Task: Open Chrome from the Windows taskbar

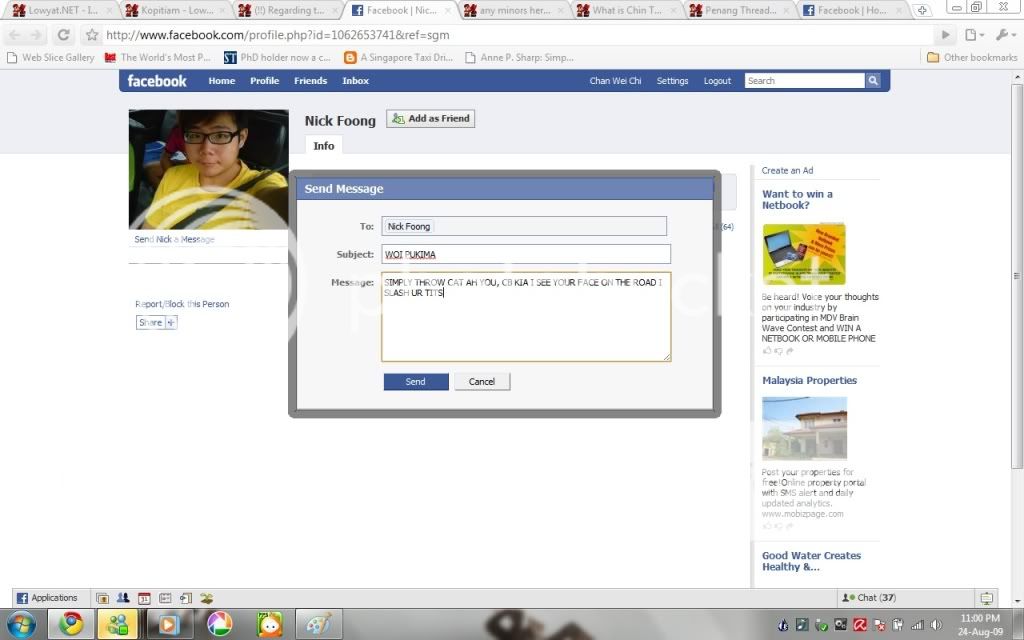Action: pos(70,625)
